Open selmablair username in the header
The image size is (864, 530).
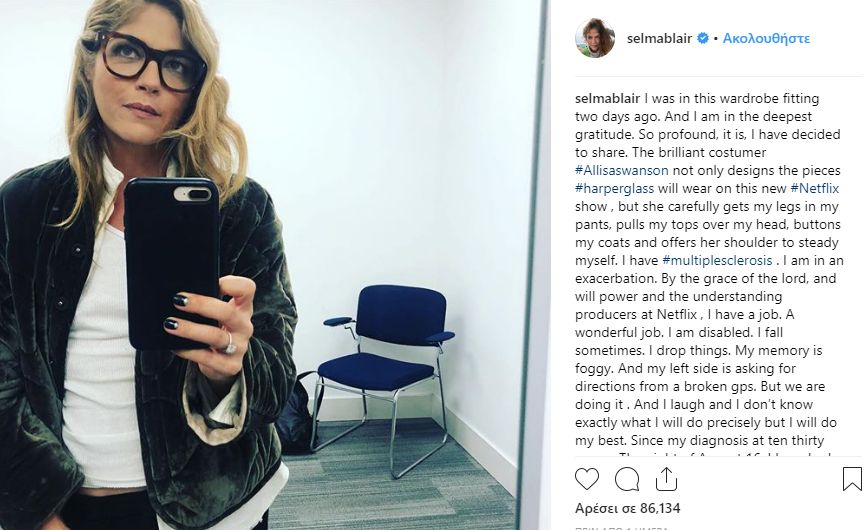coord(659,38)
